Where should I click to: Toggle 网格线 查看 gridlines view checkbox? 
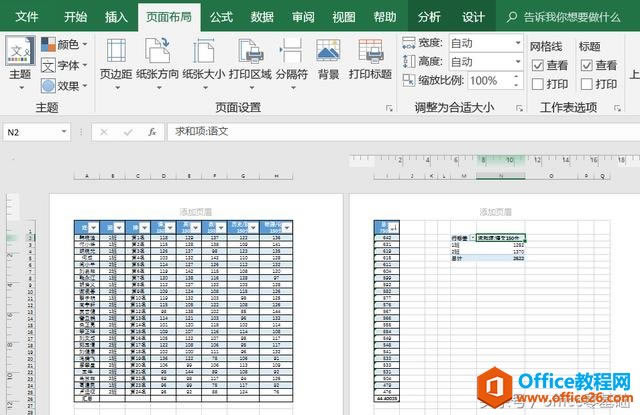[538, 65]
